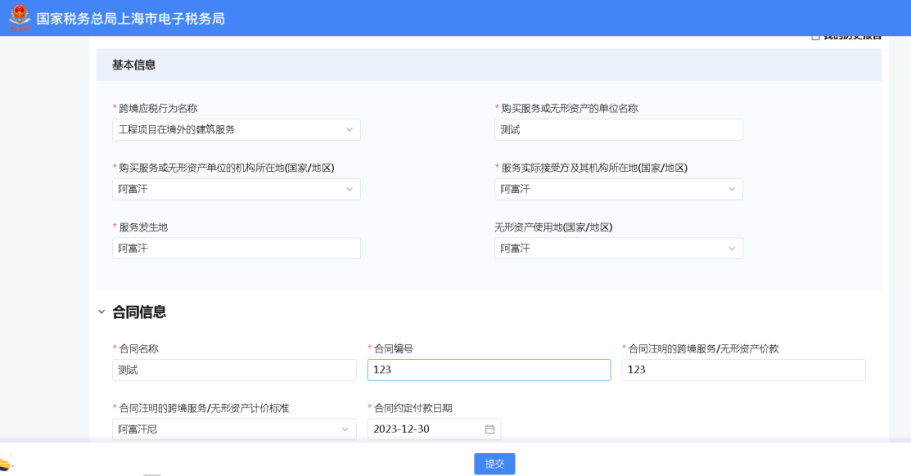Click the 合同约定付款日期 date field
Screen dimensions: 911x476
click(425, 429)
